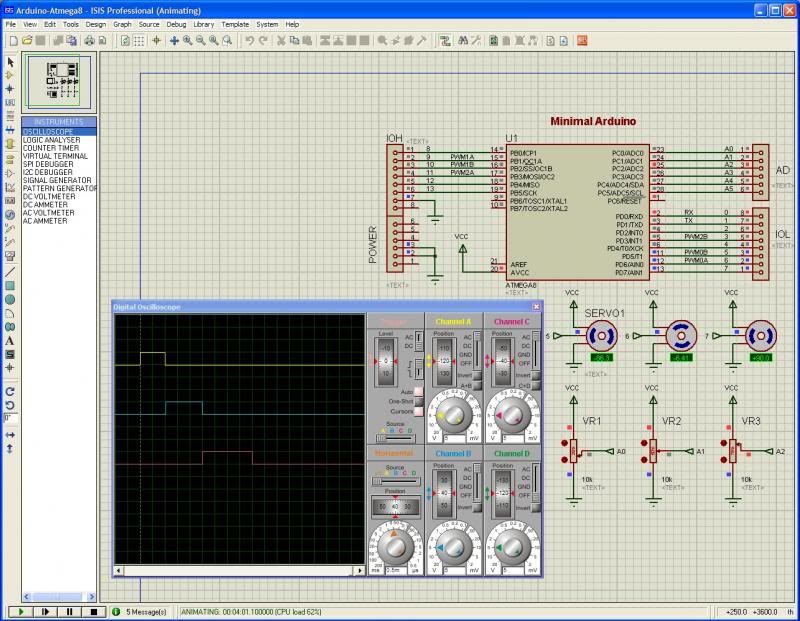Click the Redo toolbar icon
The image size is (800, 621).
[263, 41]
